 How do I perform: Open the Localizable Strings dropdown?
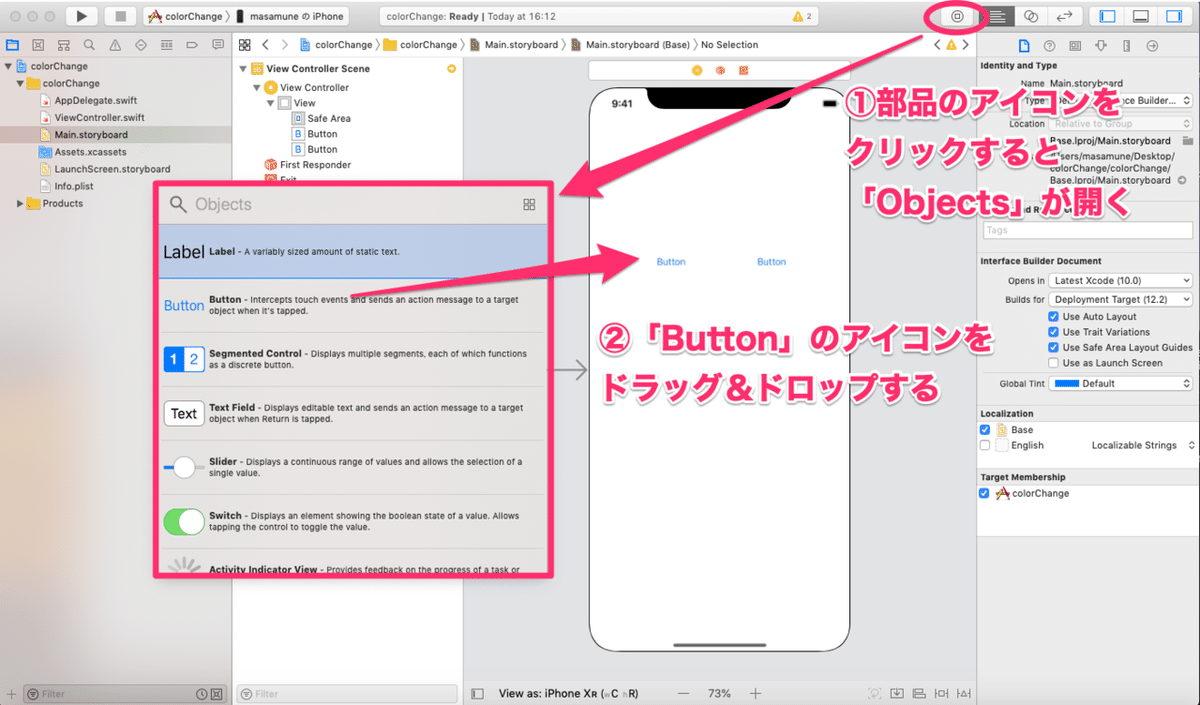point(1143,445)
